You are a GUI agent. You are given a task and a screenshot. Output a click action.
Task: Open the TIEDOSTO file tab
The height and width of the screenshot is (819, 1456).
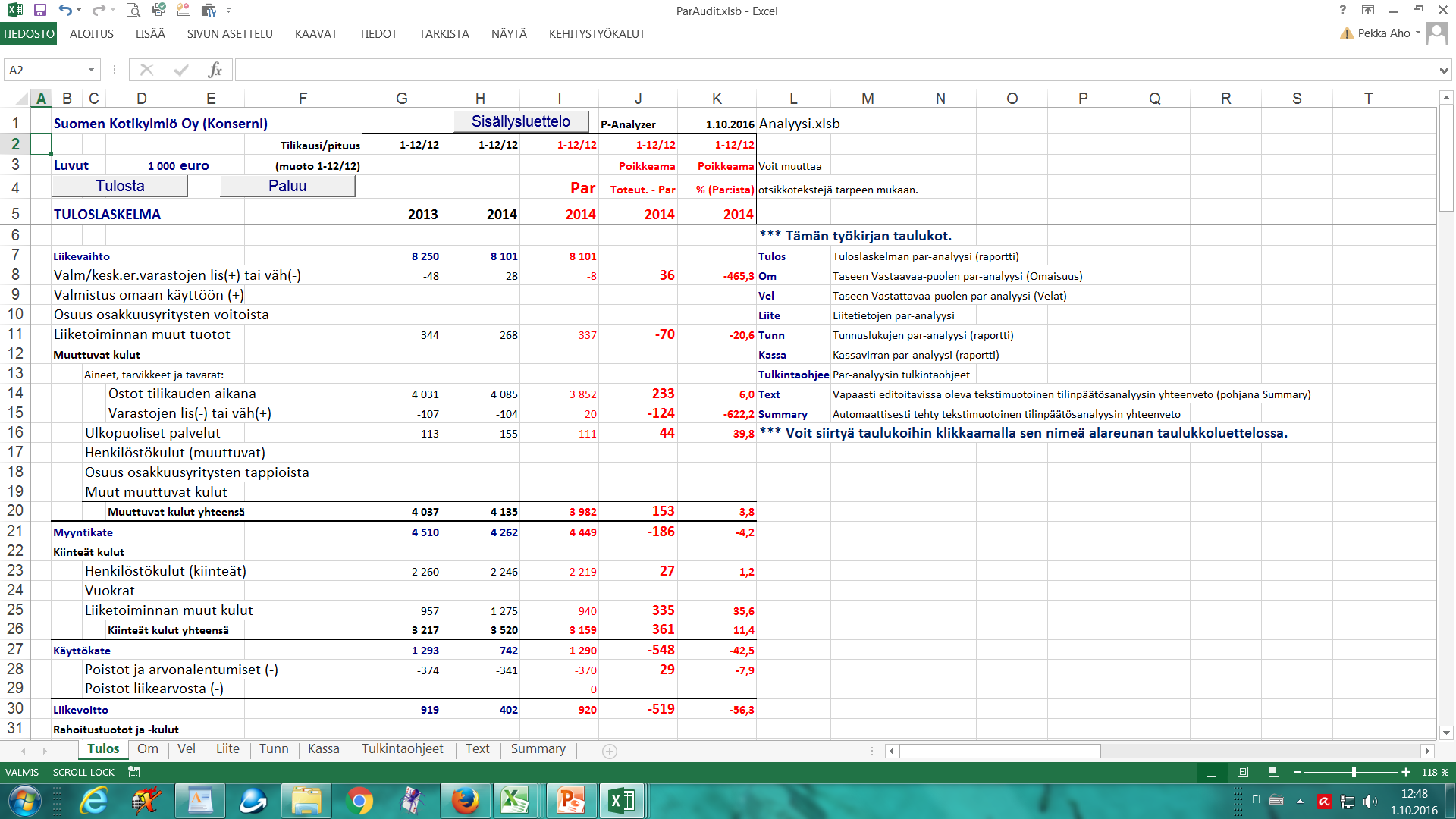click(28, 34)
